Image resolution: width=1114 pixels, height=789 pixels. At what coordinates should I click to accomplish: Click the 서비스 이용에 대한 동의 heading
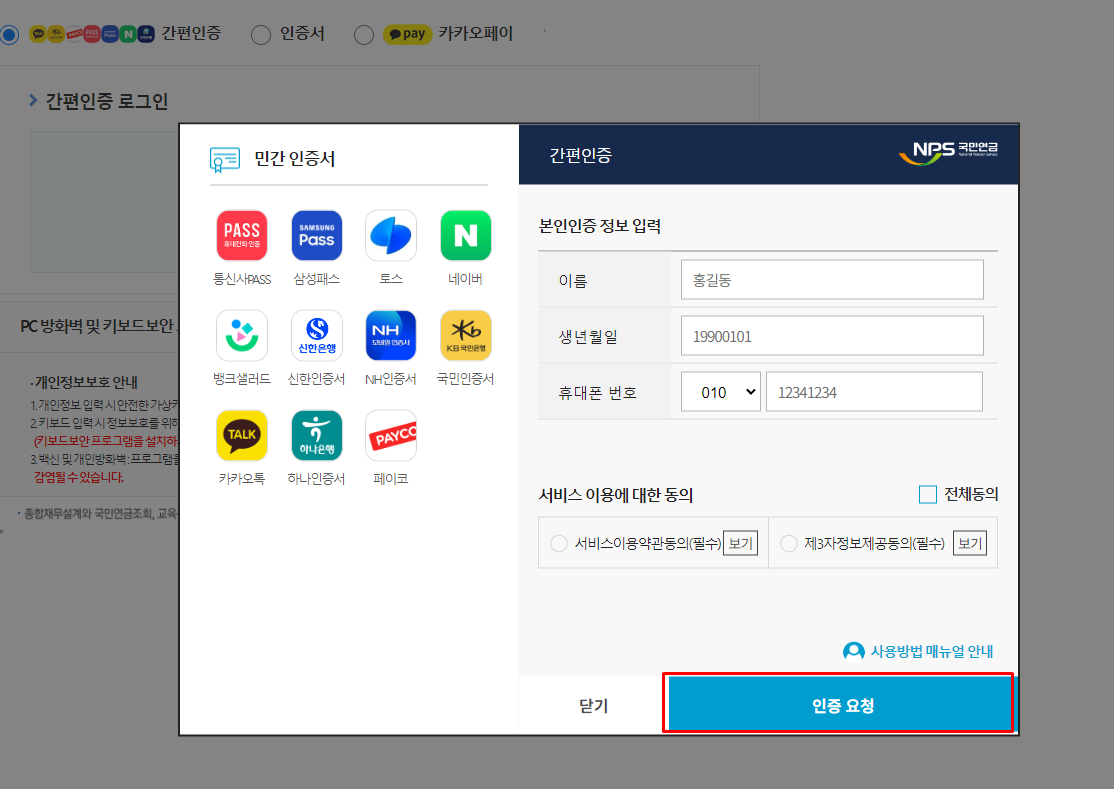tap(615, 494)
